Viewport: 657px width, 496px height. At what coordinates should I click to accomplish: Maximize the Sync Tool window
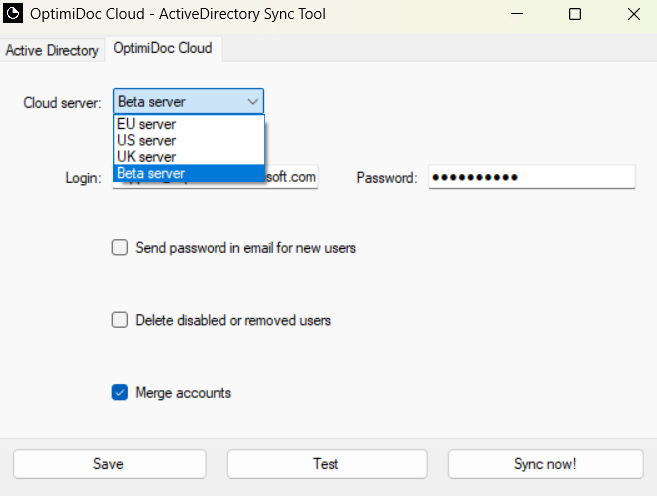click(574, 15)
